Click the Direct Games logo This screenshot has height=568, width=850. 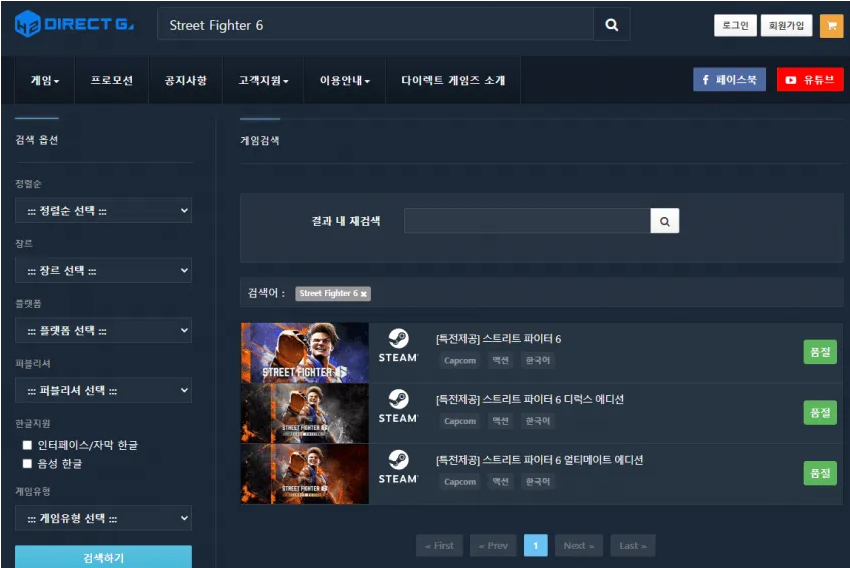click(x=75, y=24)
